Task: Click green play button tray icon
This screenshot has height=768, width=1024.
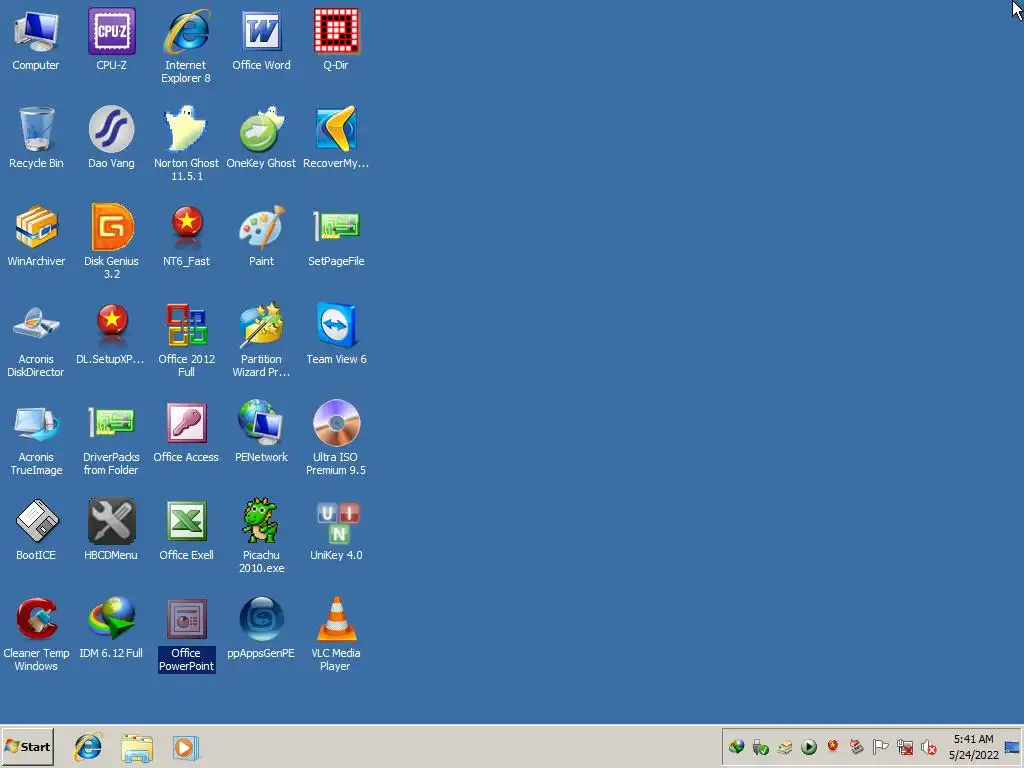Action: point(808,747)
